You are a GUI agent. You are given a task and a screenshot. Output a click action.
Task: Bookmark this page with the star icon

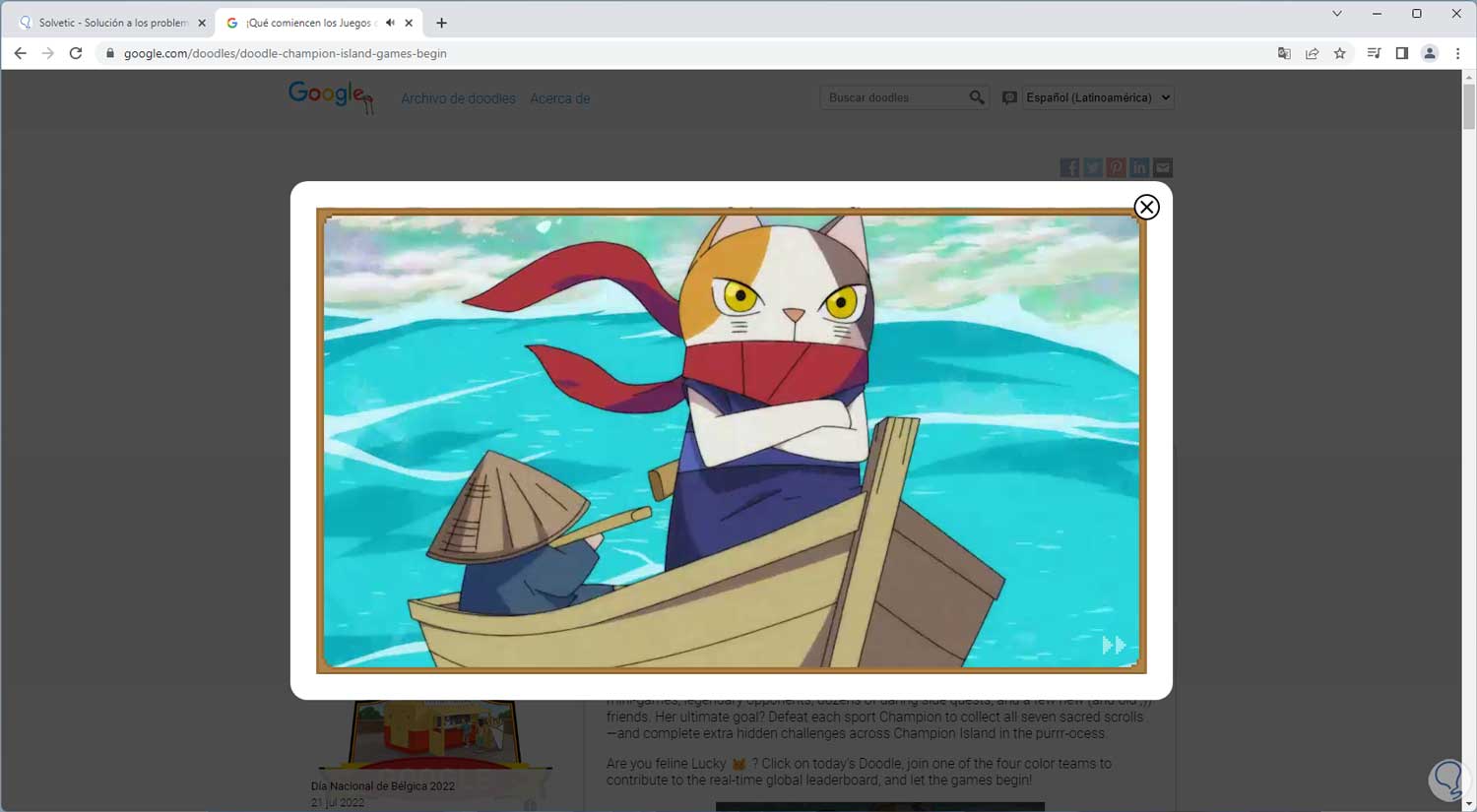(1339, 53)
